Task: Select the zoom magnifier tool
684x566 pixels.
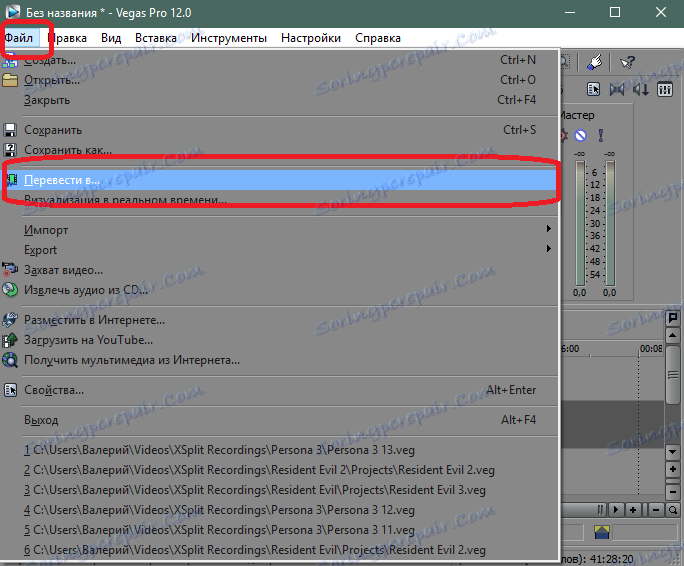Action: click(673, 510)
